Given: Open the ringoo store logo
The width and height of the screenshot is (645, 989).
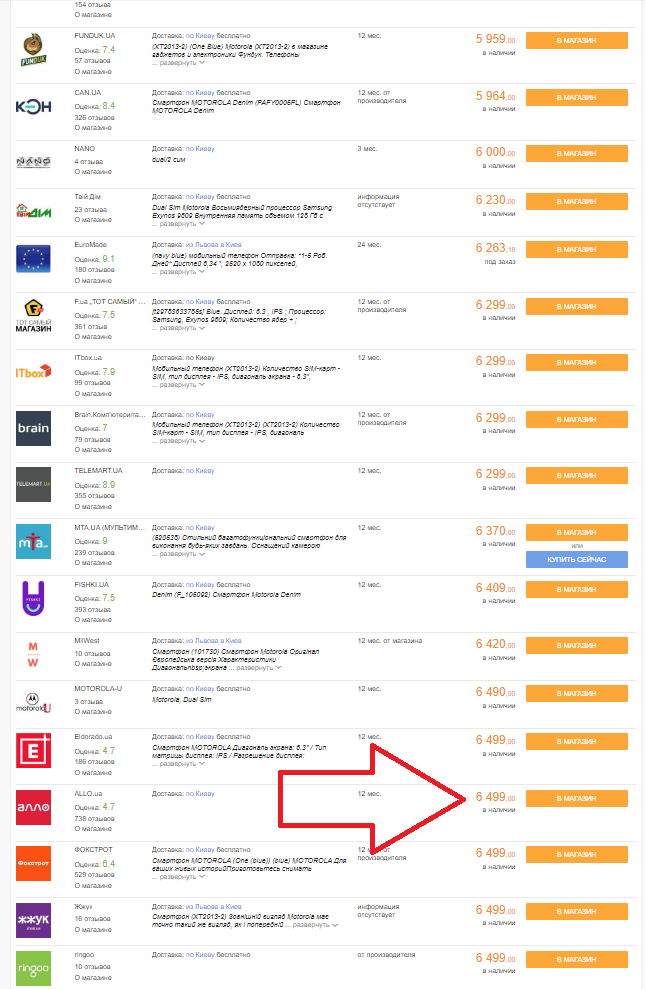Looking at the screenshot, I should point(33,968).
